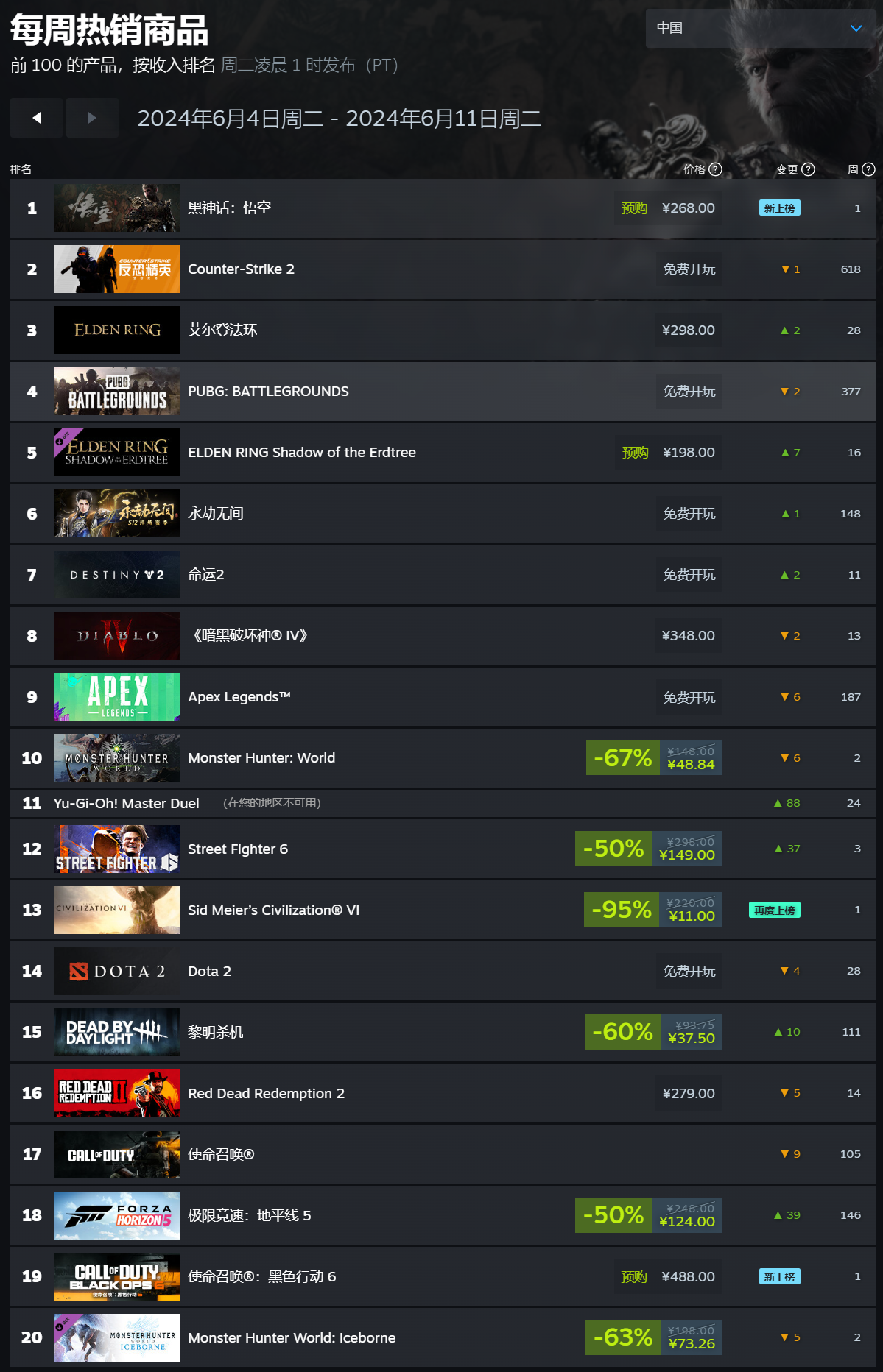
Task: Open the 中国 region dropdown
Action: coord(760,28)
